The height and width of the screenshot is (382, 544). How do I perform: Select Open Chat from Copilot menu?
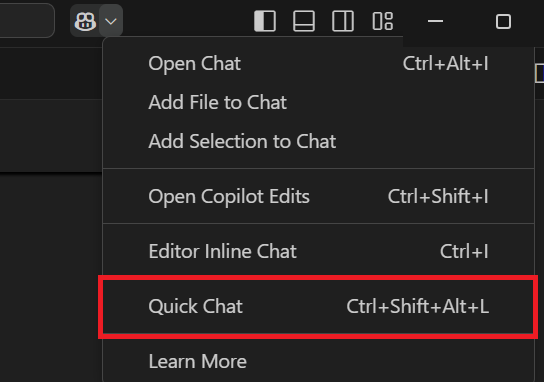coord(318,63)
